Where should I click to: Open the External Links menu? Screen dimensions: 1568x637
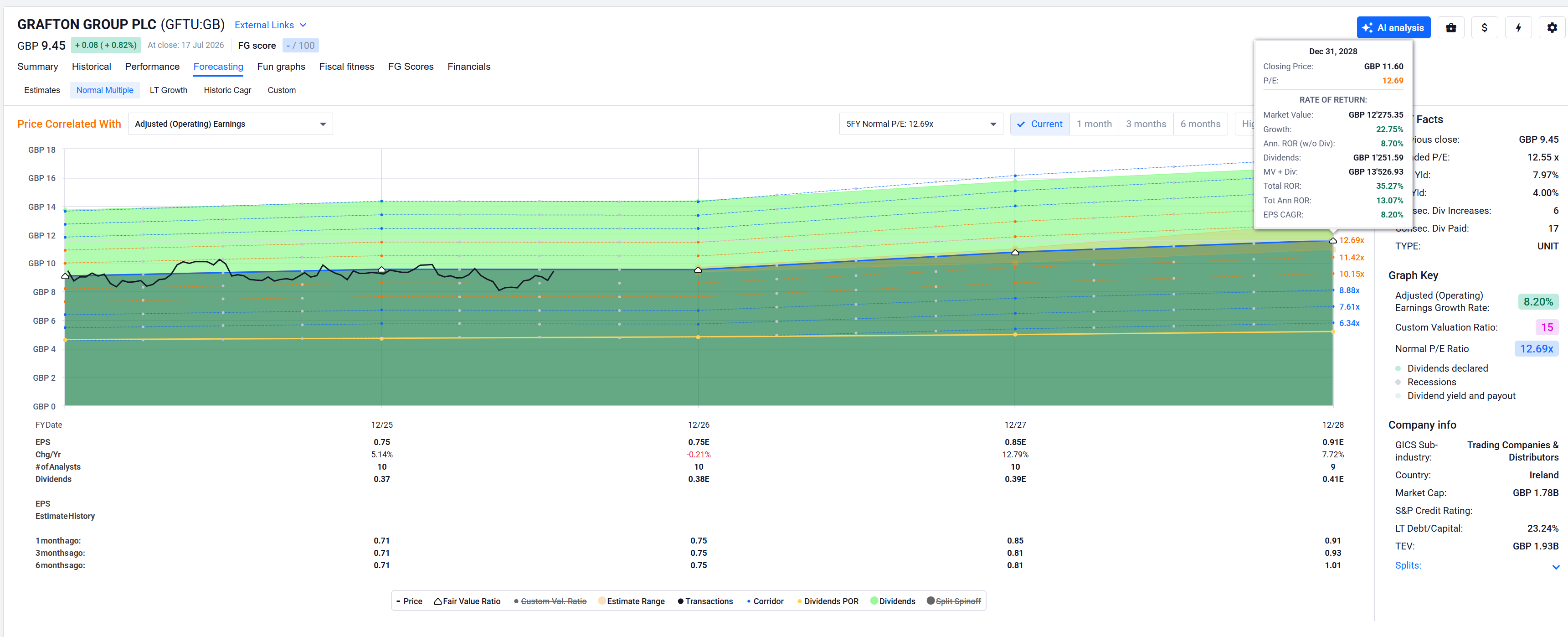(271, 25)
